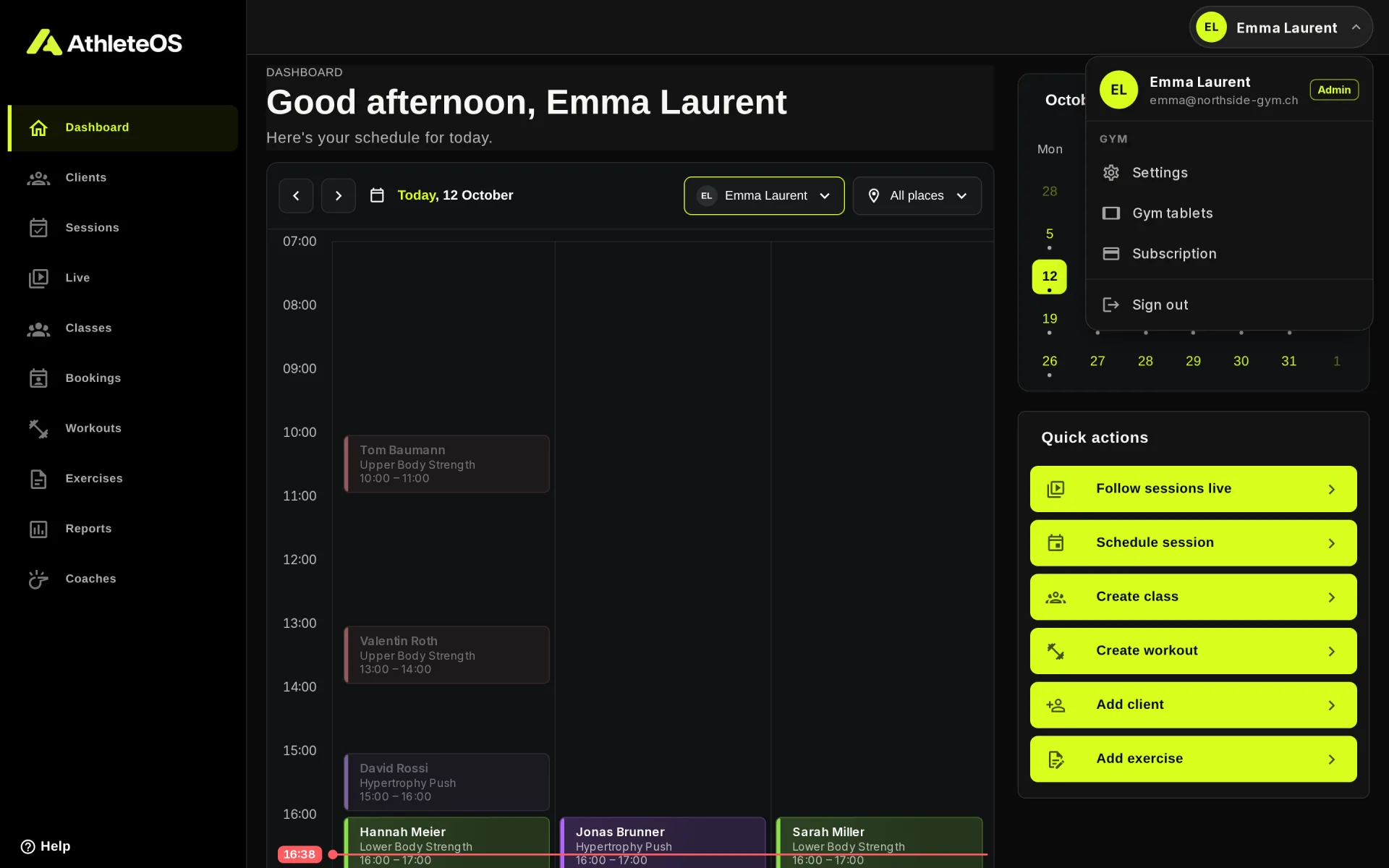Click the Clients people icon

(x=38, y=178)
